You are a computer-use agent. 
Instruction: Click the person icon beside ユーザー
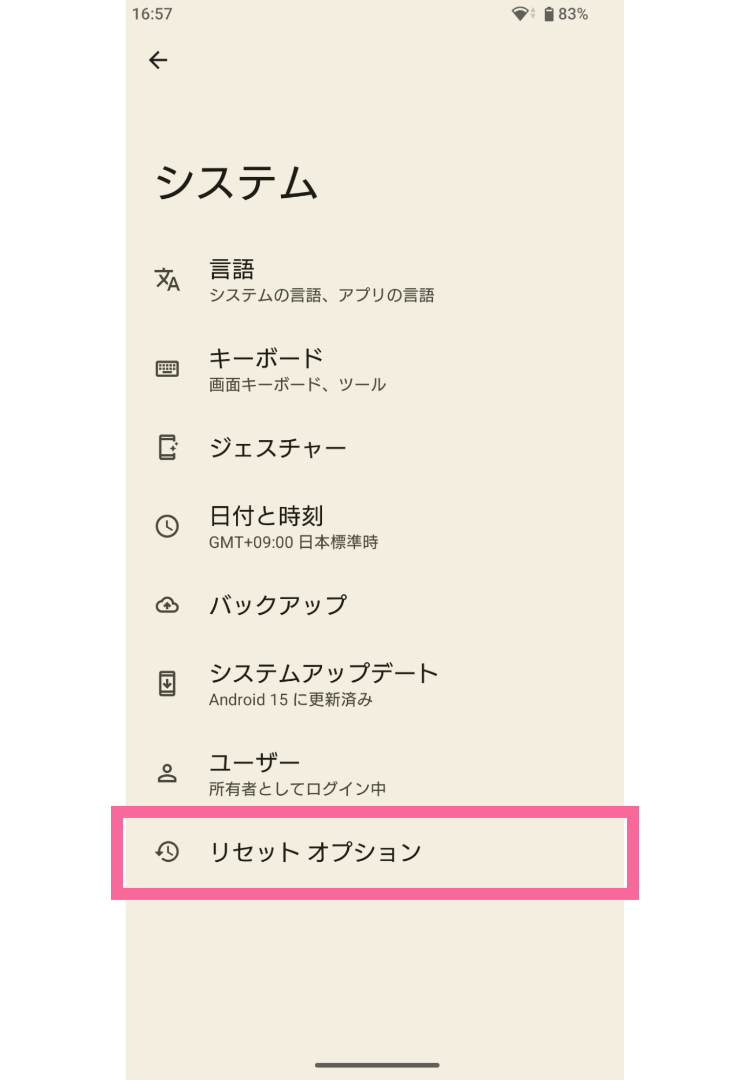click(x=167, y=773)
